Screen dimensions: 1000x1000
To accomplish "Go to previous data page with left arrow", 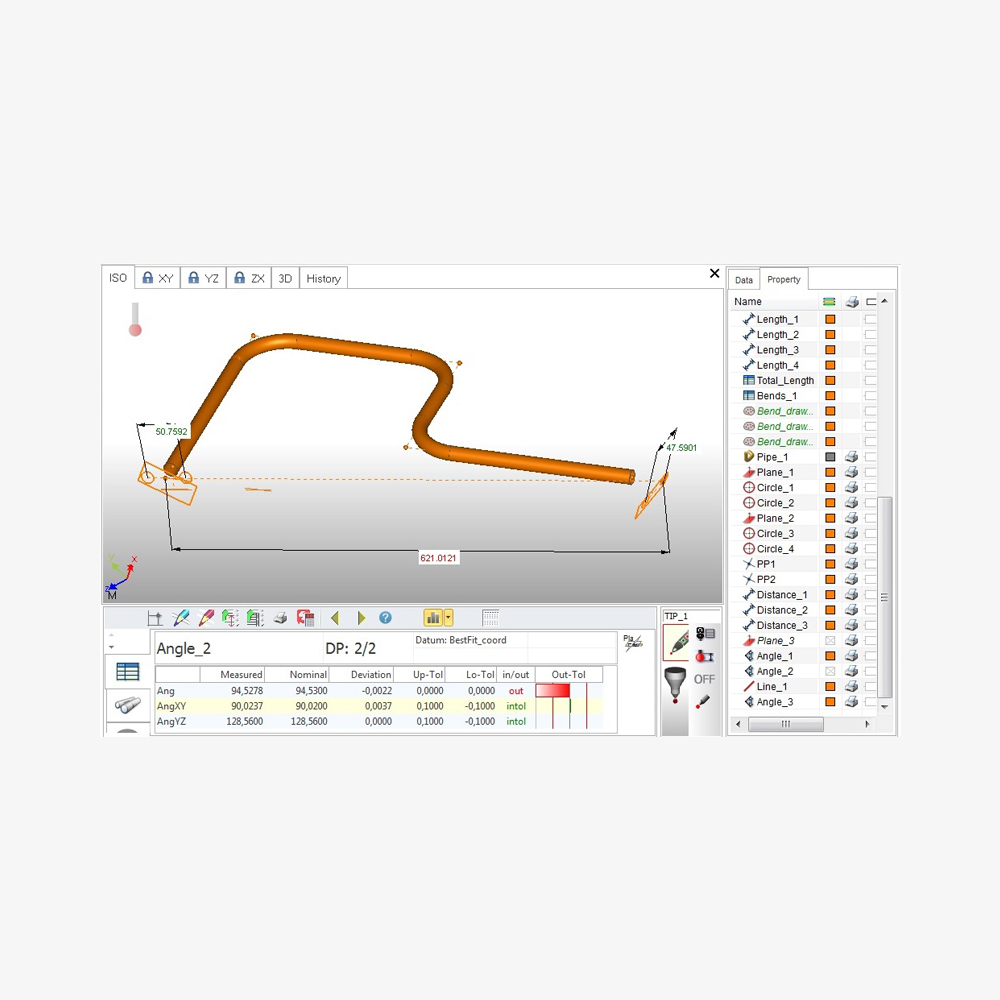I will [x=335, y=618].
